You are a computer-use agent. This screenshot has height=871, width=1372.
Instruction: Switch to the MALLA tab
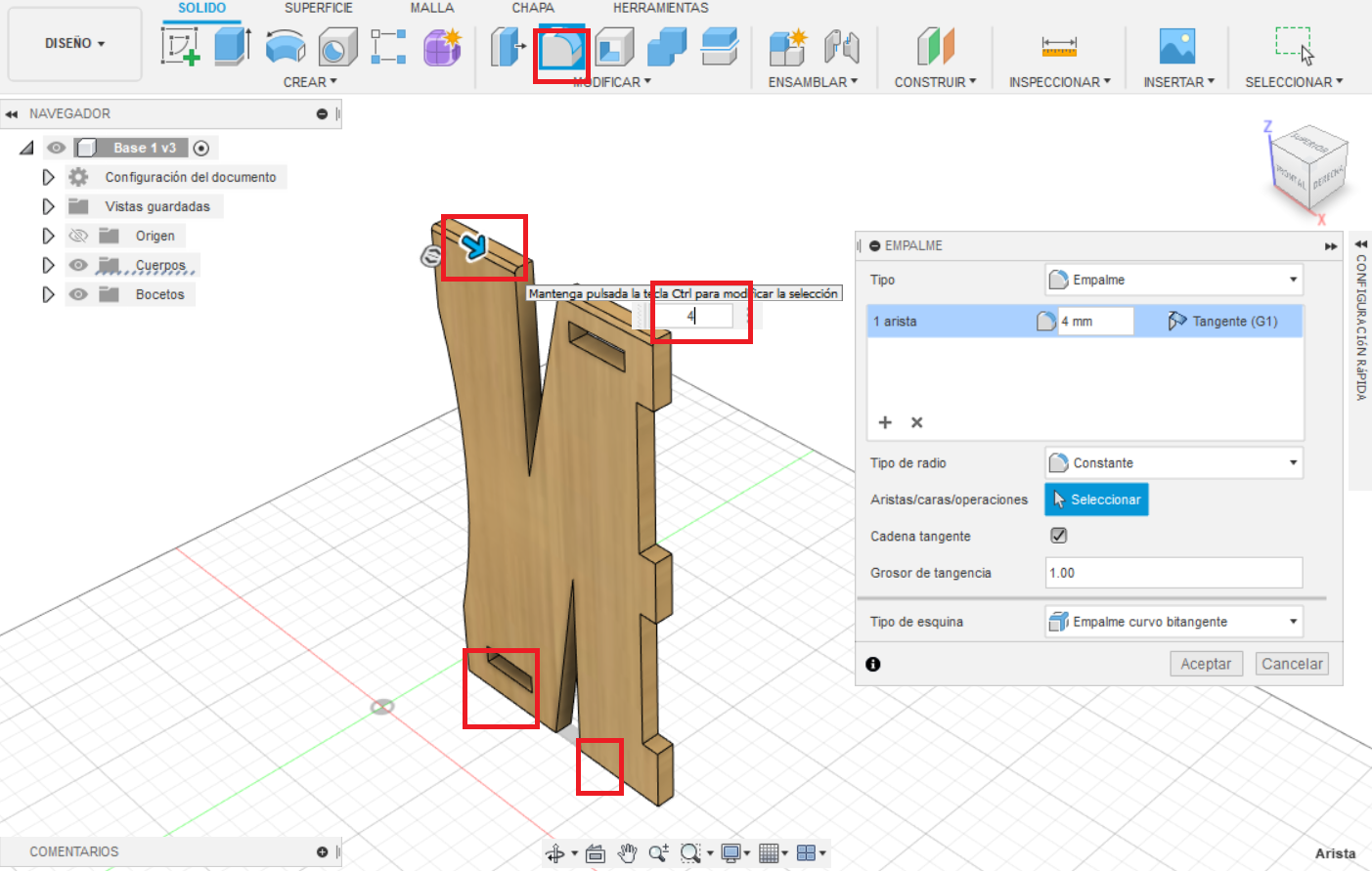[432, 8]
